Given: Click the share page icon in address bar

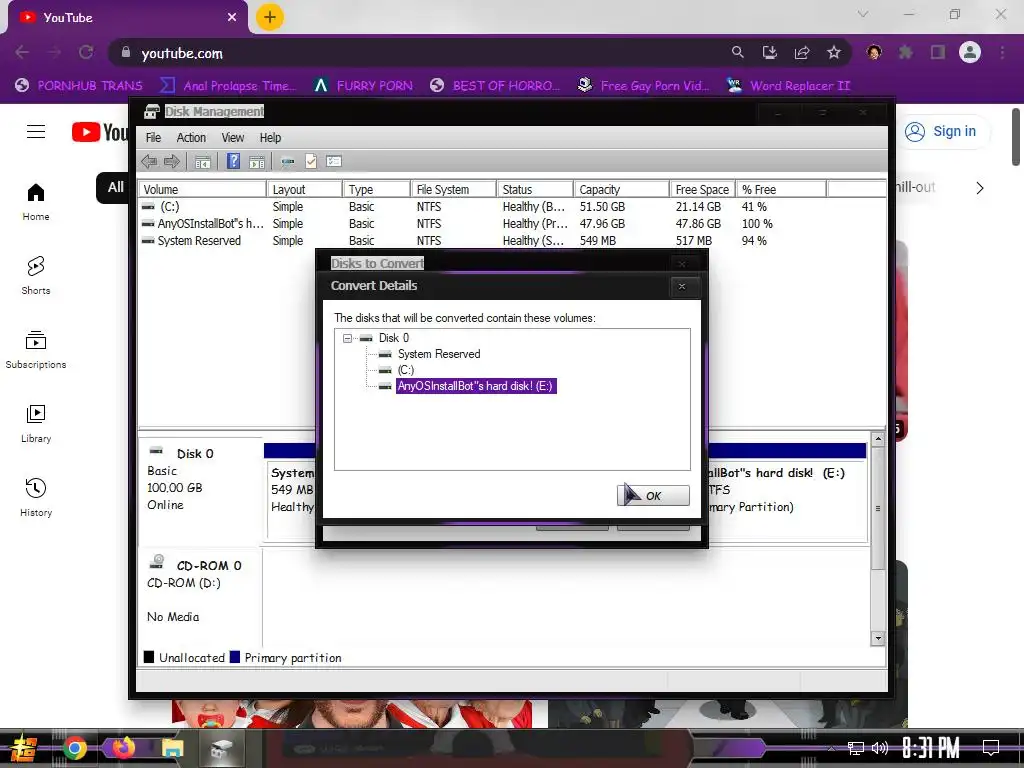Looking at the screenshot, I should click(x=802, y=52).
